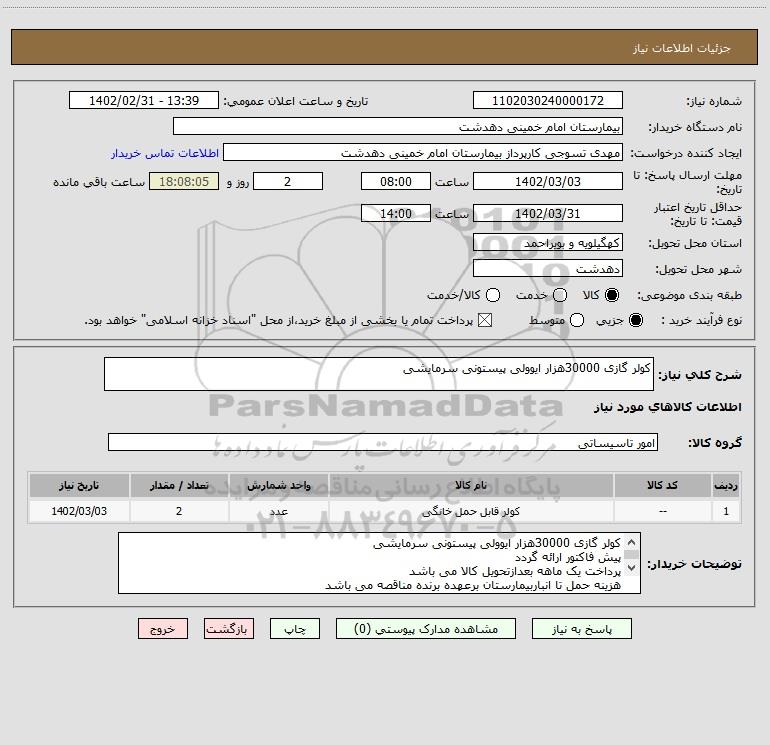Image resolution: width=770 pixels, height=745 pixels.
Task: Click the عدد unit cell in table
Action: coord(278,511)
